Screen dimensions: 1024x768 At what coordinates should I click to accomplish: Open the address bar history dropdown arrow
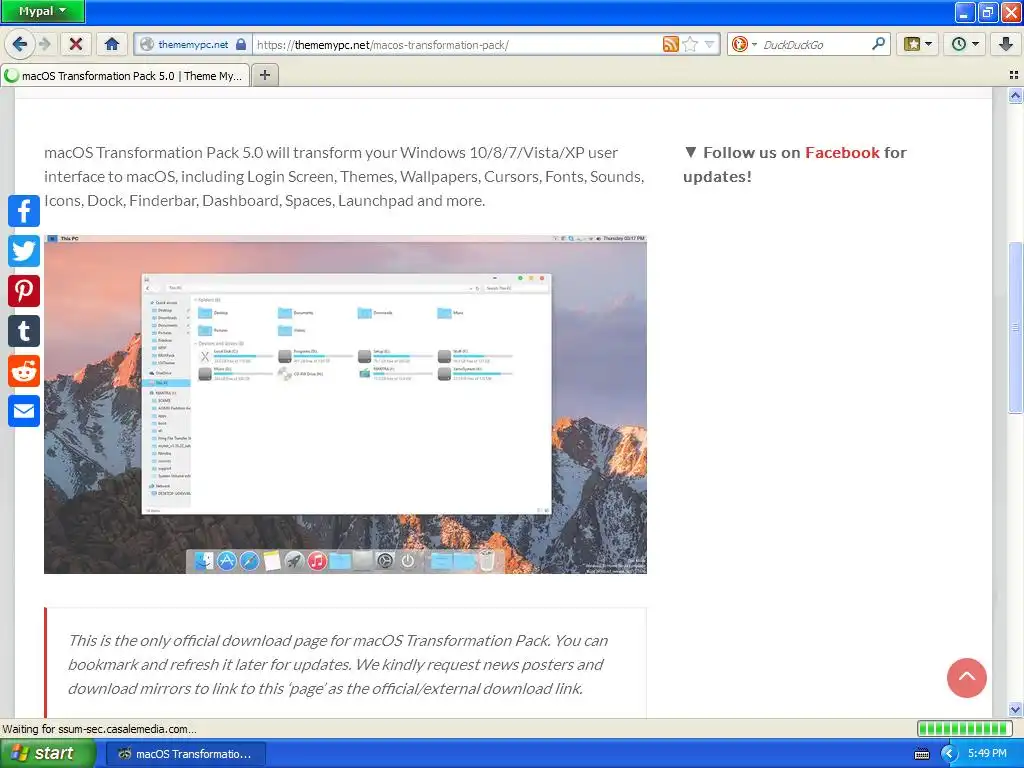pyautogui.click(x=709, y=44)
